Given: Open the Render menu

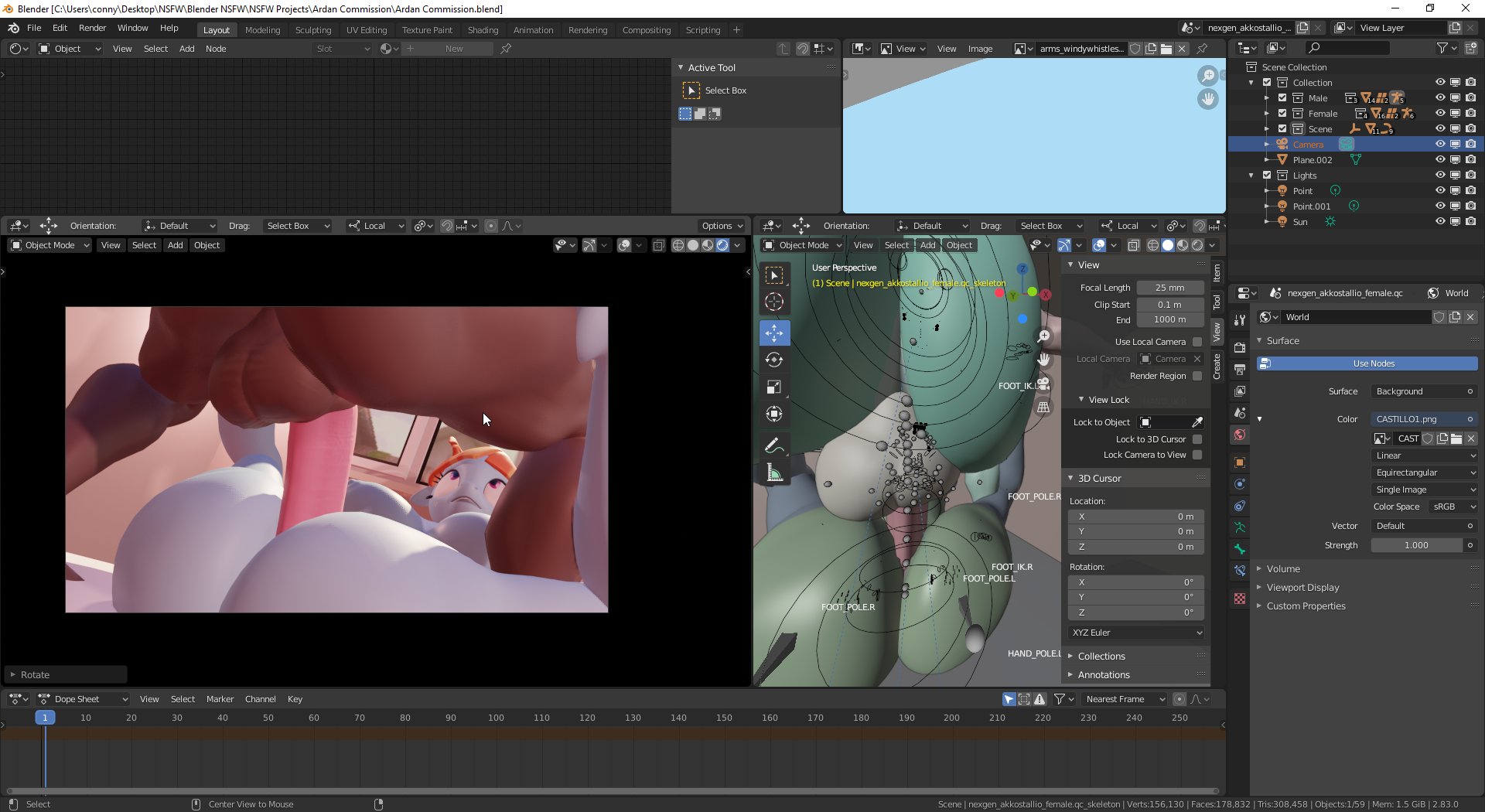Looking at the screenshot, I should pos(92,28).
